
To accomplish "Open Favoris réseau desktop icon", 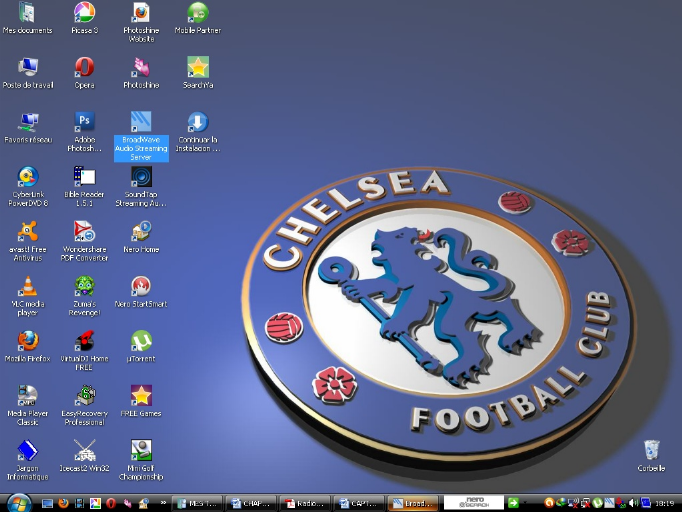I will coord(28,129).
